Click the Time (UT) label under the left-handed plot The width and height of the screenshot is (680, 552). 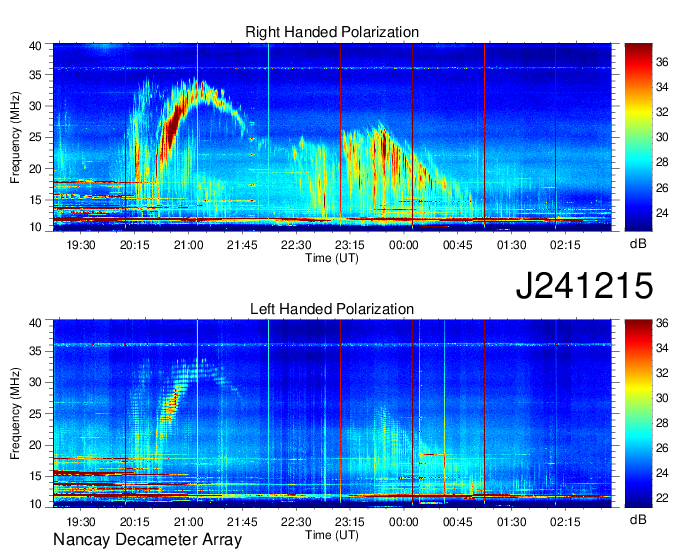(x=332, y=535)
